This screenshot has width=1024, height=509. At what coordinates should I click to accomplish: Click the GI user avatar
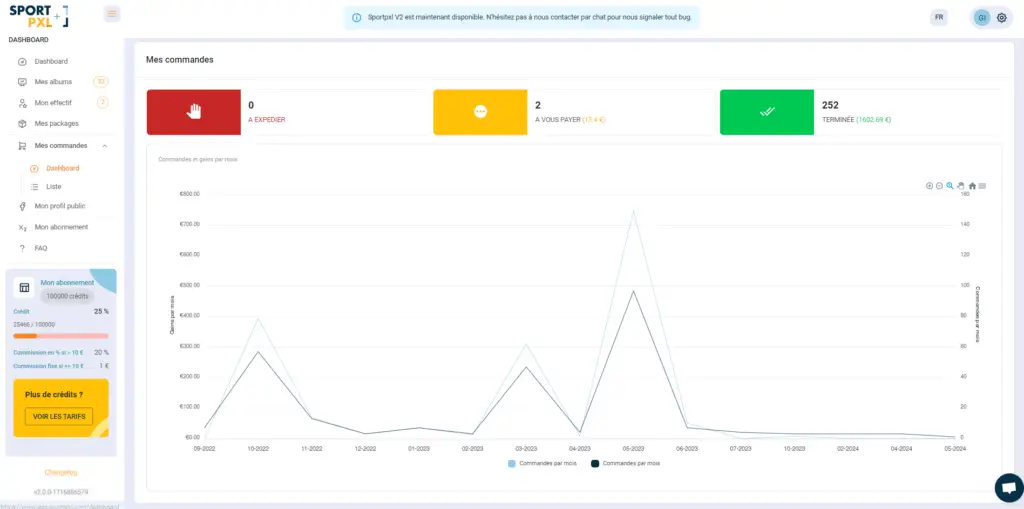tap(982, 18)
